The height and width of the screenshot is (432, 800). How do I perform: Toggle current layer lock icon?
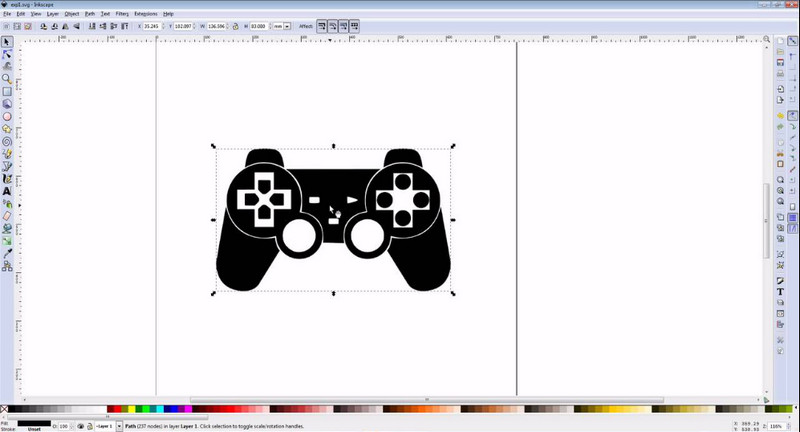[x=90, y=426]
